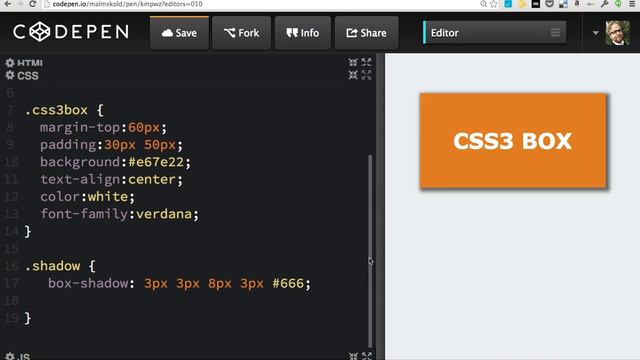
Task: Minimize the CSS editor panel
Action: pos(353,75)
